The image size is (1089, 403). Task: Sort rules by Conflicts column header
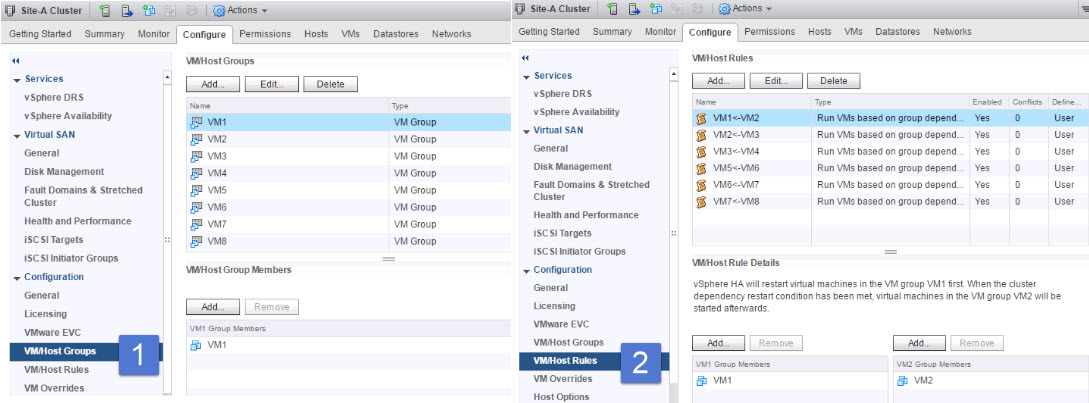(1027, 102)
